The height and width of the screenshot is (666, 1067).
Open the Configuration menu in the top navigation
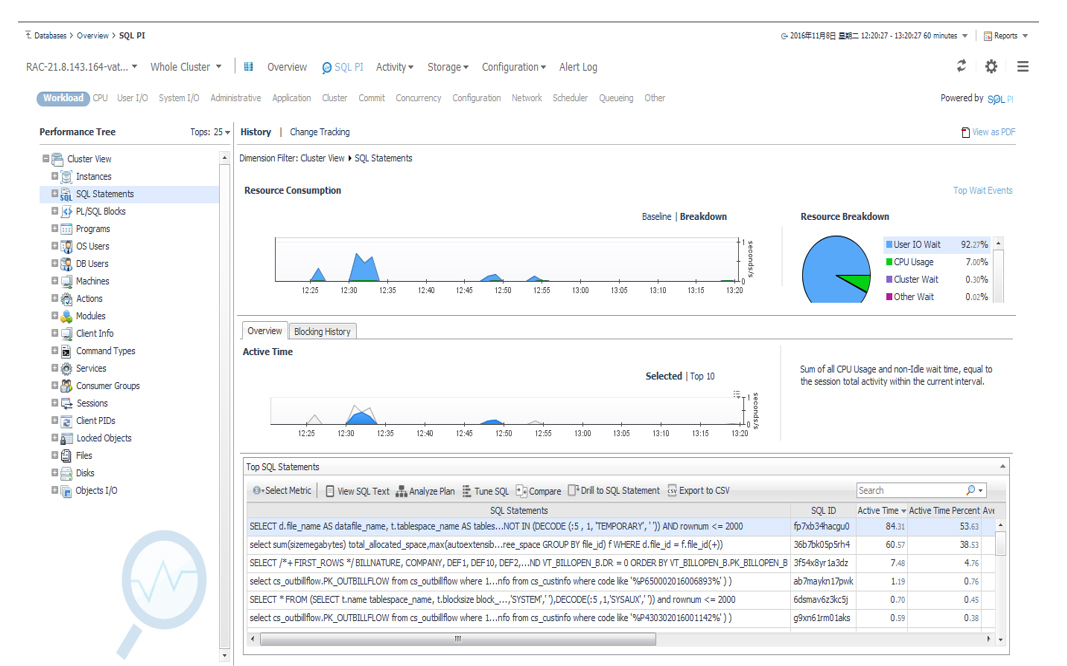coord(514,67)
